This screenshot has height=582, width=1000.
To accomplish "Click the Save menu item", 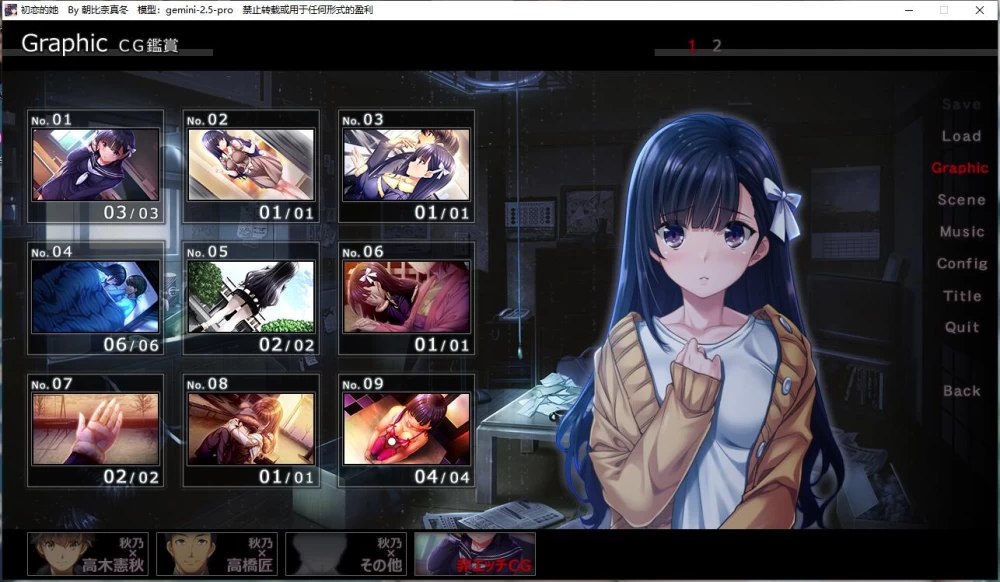I will pos(961,104).
